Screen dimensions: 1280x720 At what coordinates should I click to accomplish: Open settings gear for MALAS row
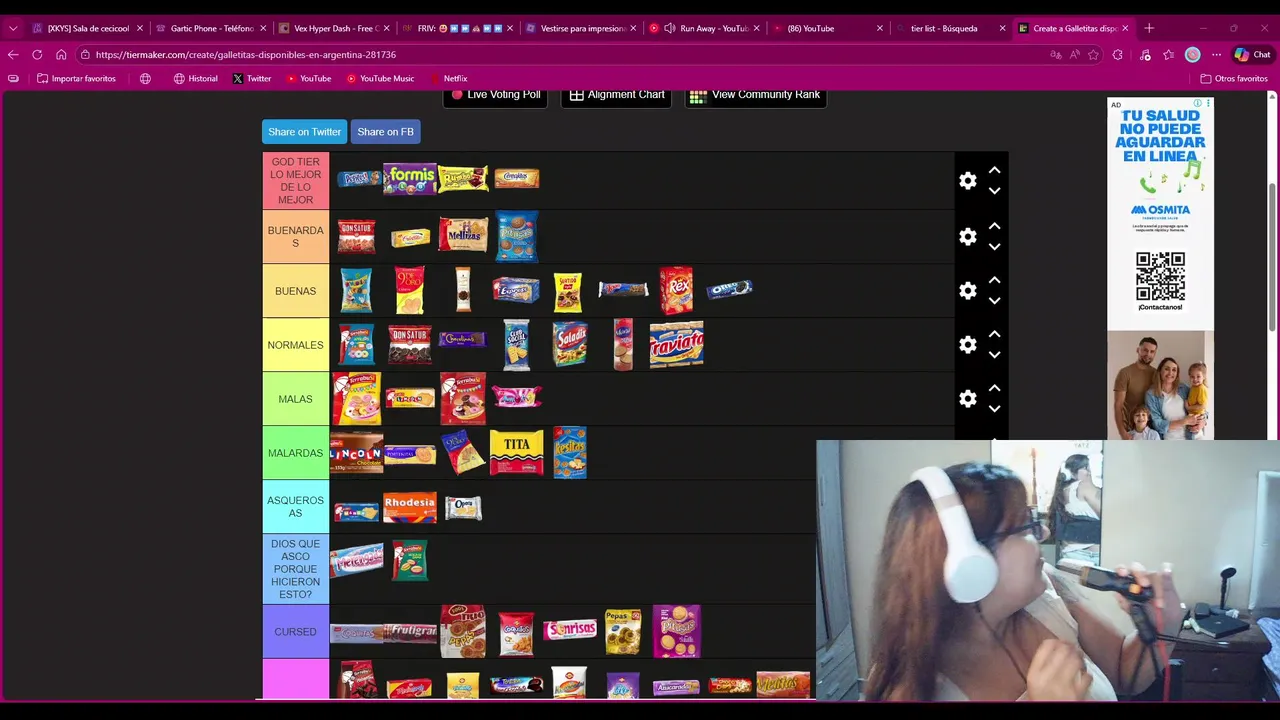coord(967,399)
